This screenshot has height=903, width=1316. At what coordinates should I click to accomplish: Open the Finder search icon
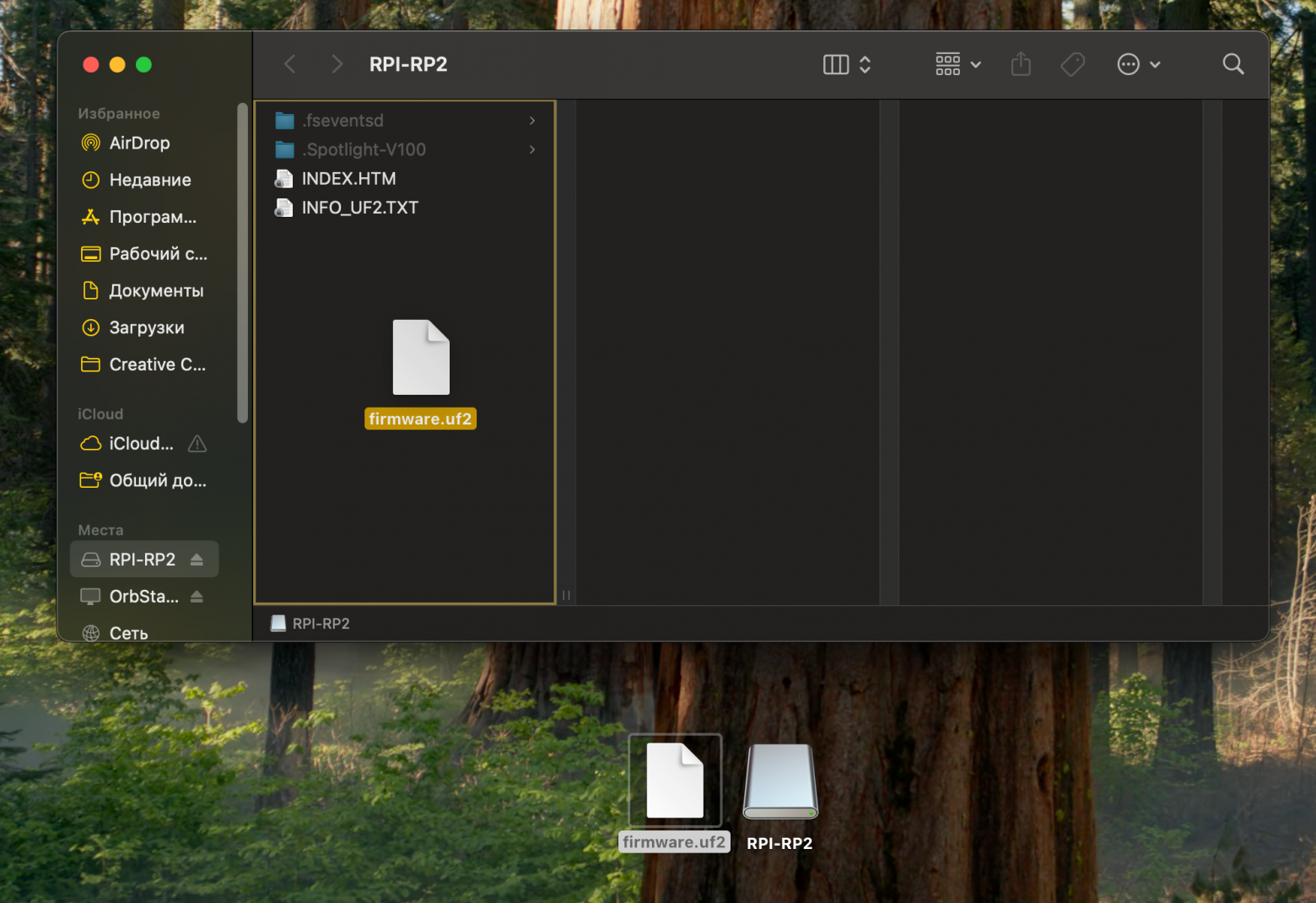(x=1232, y=64)
